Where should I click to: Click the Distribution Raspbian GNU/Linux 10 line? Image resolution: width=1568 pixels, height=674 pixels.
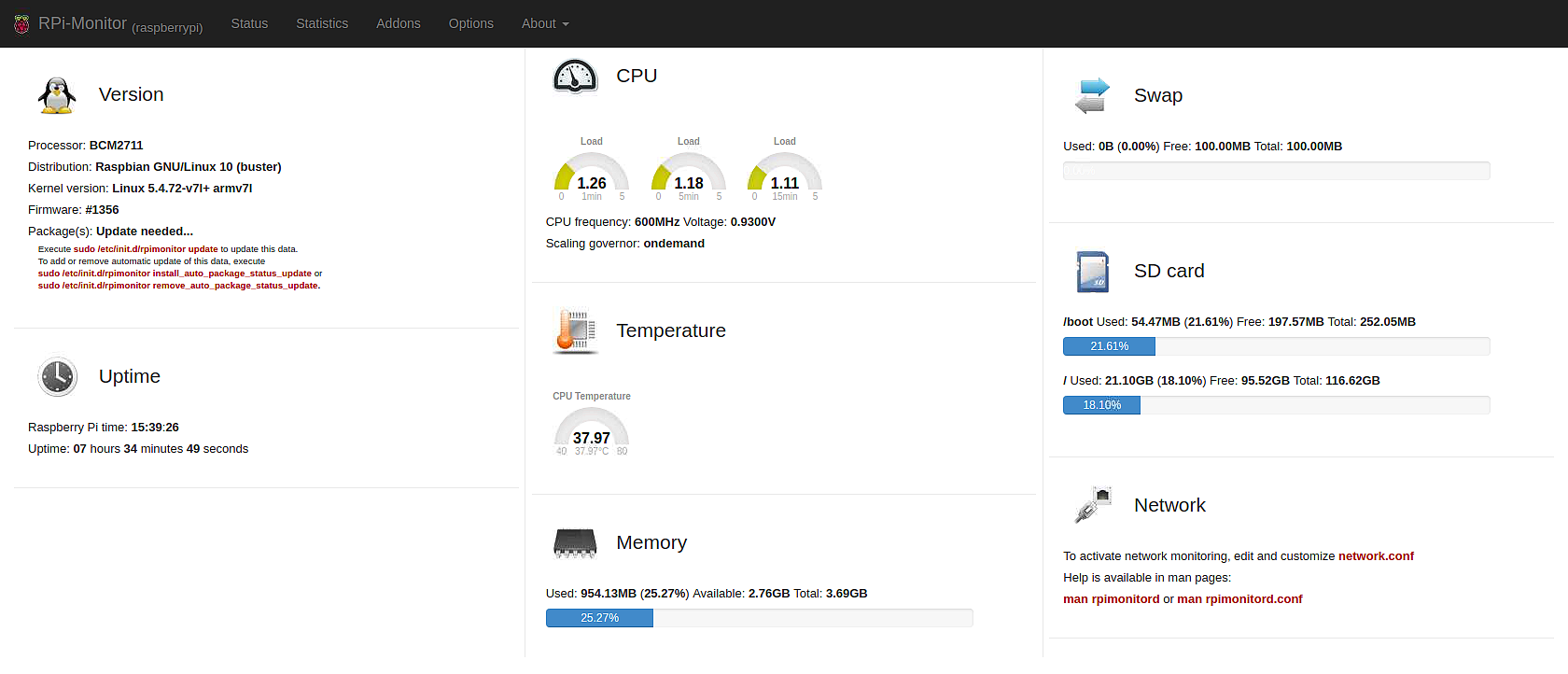click(155, 167)
